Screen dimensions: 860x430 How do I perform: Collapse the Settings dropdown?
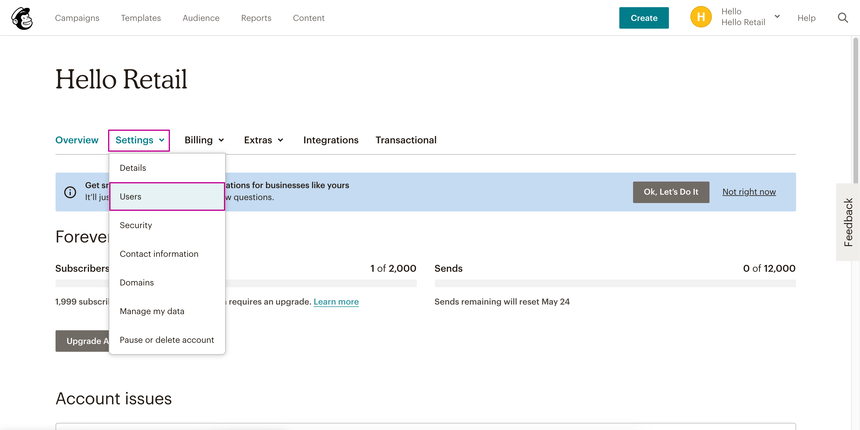pos(139,140)
